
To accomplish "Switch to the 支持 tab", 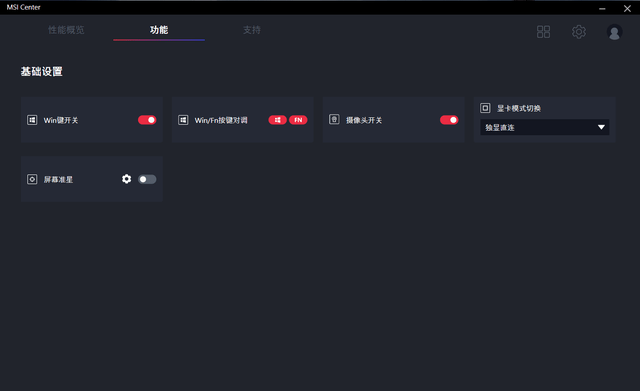I will tap(252, 30).
